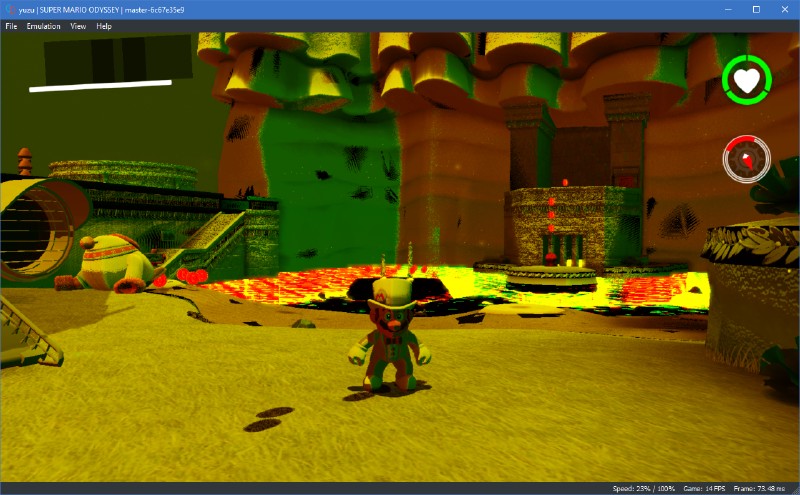800x495 pixels.
Task: Click the white bar under the coin counter
Action: tap(101, 86)
